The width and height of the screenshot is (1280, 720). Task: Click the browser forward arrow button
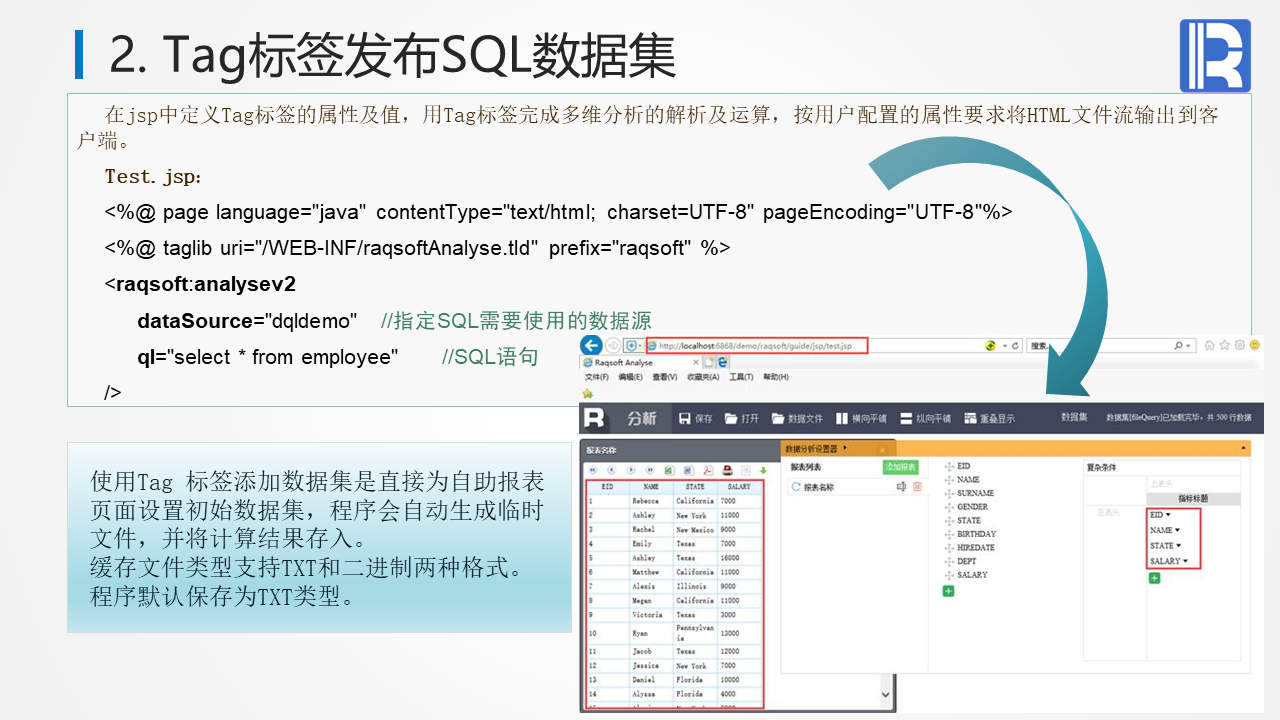(x=612, y=346)
